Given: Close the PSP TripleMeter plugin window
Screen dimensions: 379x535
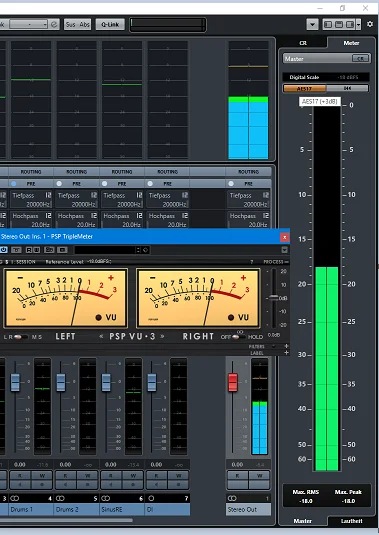Looking at the screenshot, I should 285,237.
